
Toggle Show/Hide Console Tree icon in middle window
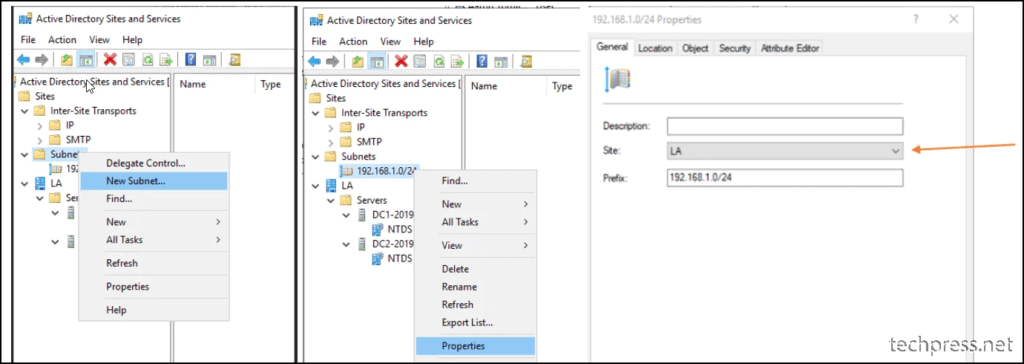(377, 61)
